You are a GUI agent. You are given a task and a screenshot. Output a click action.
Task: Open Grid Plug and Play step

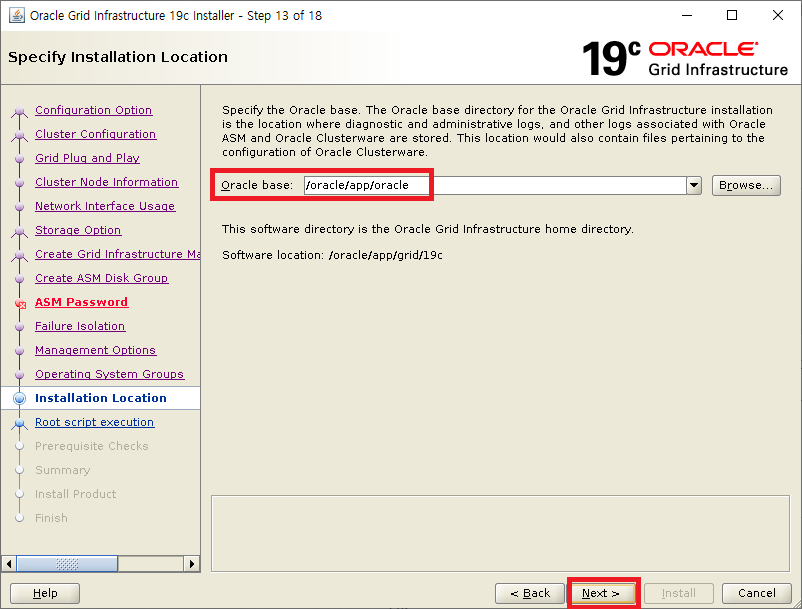click(87, 158)
